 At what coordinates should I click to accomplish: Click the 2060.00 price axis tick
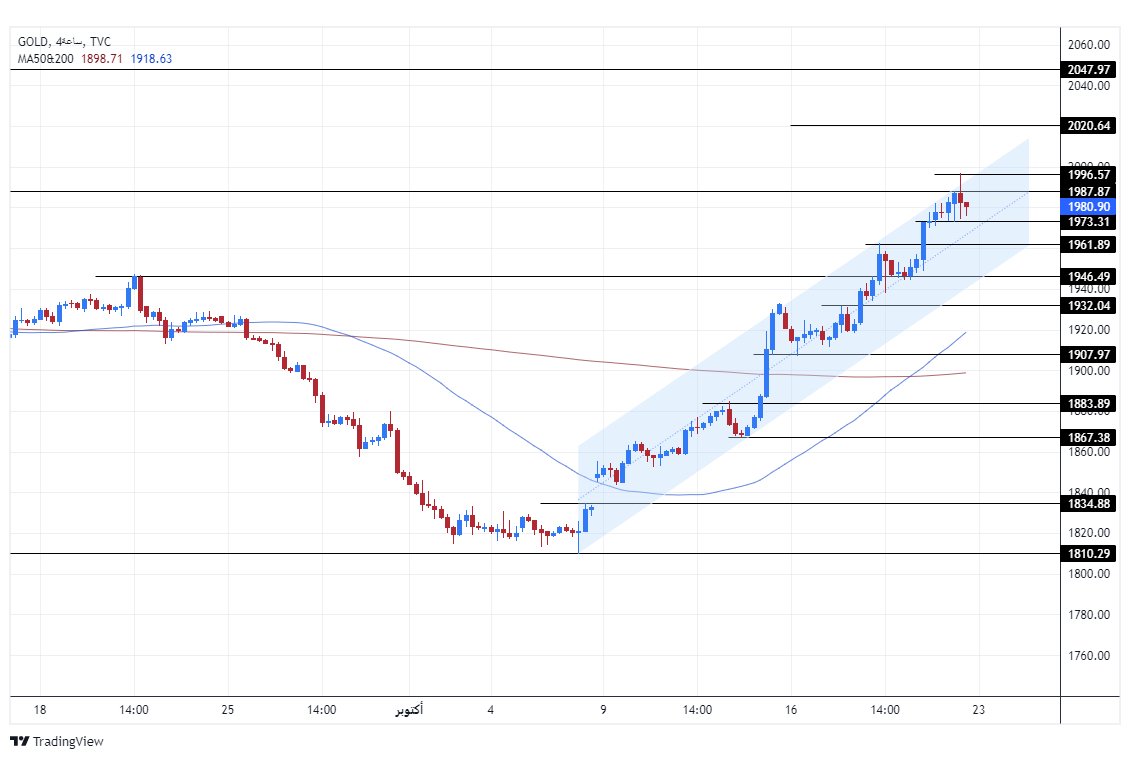1088,45
